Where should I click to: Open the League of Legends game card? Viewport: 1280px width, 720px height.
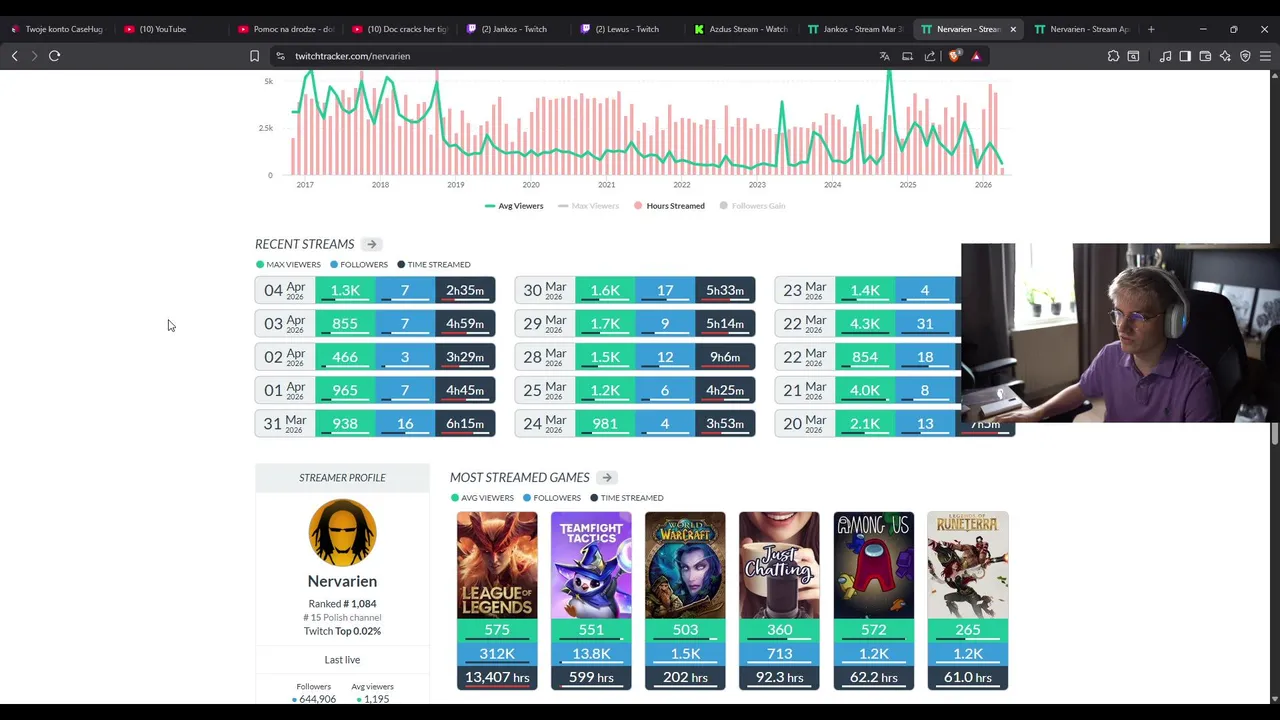pos(497,600)
